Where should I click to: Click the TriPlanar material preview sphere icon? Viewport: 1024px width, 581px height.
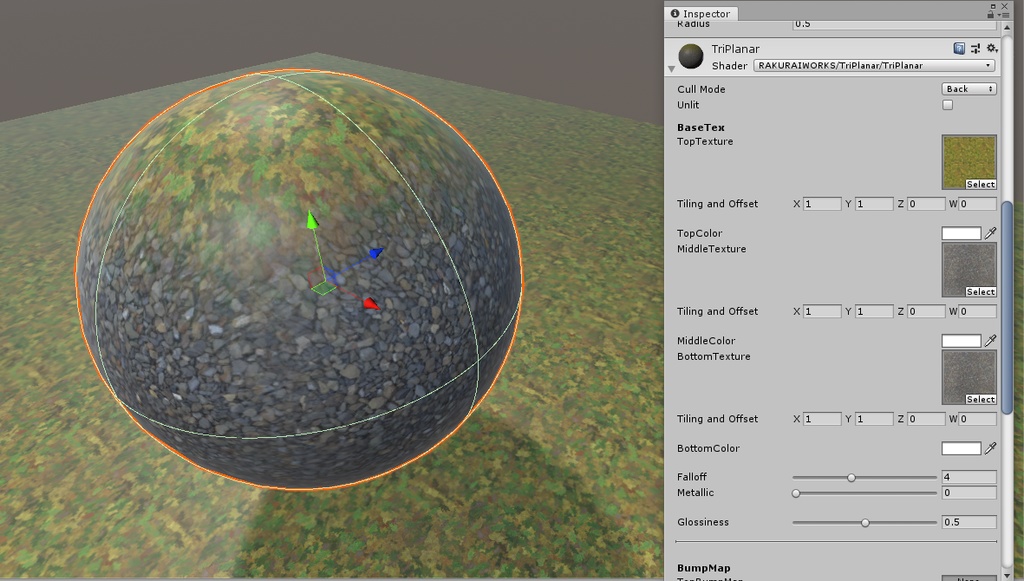(x=690, y=57)
